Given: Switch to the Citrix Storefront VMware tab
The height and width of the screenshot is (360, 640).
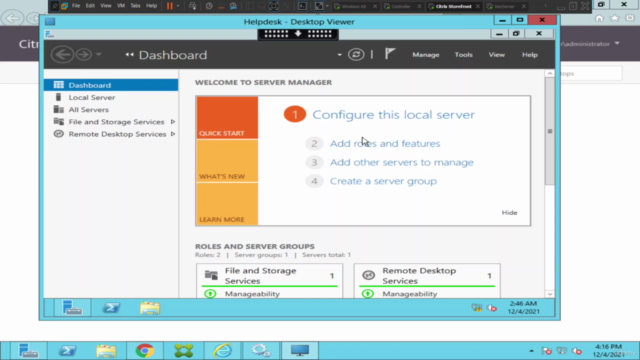Looking at the screenshot, I should [453, 7].
